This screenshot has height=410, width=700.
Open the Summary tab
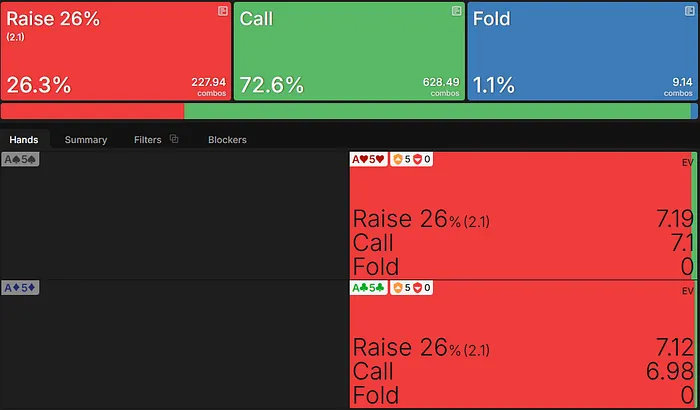86,140
